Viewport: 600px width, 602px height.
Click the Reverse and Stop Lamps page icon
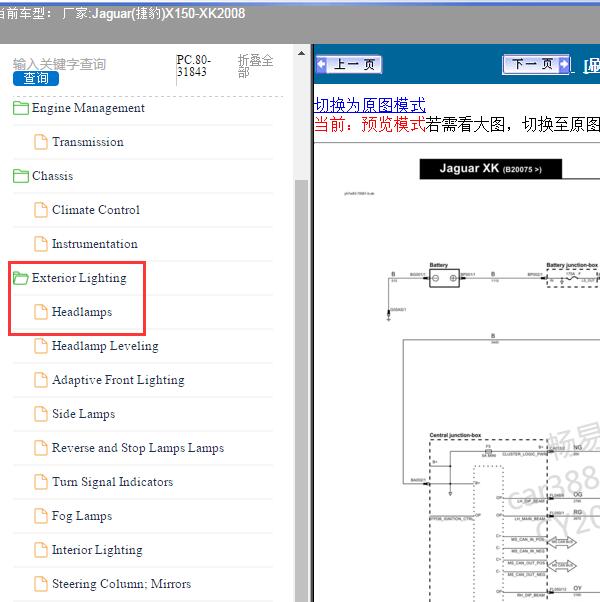[x=41, y=448]
